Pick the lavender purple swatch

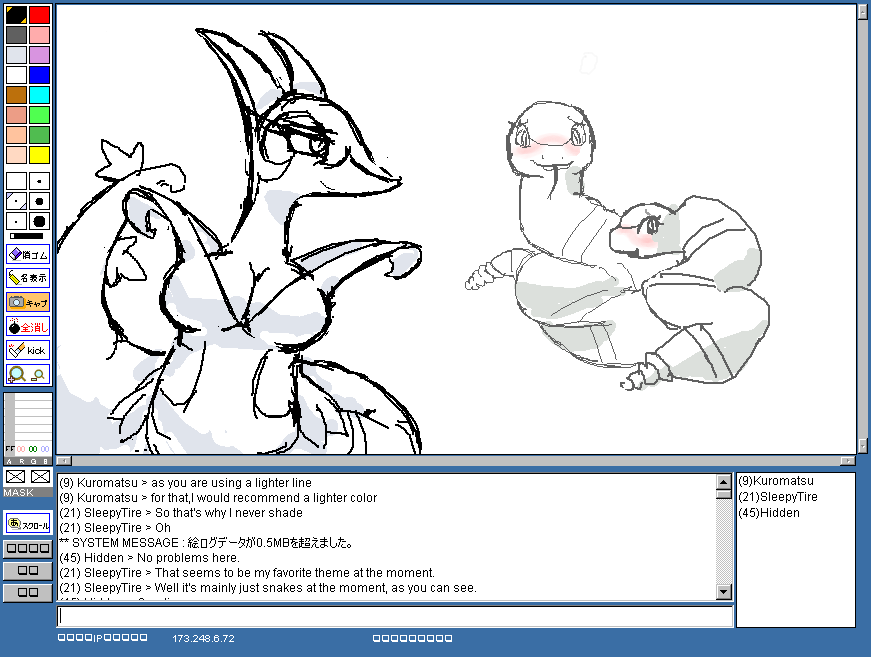(x=39, y=55)
